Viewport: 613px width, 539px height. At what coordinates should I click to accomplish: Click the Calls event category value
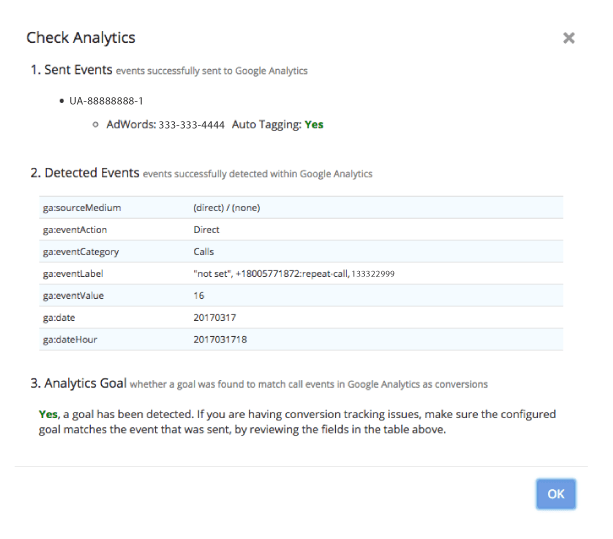coord(204,252)
